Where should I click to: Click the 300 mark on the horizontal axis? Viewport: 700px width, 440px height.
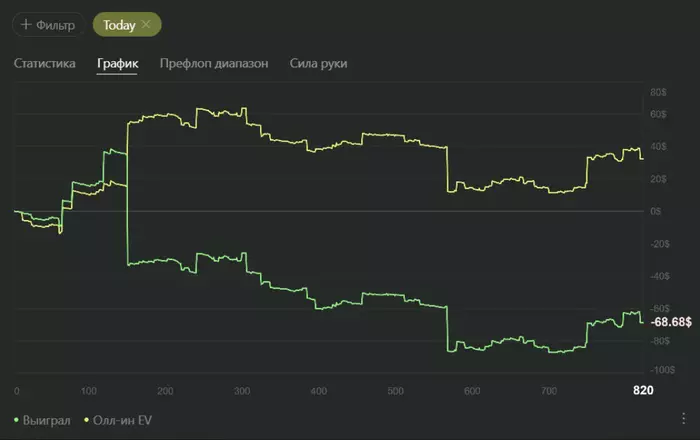coord(242,390)
